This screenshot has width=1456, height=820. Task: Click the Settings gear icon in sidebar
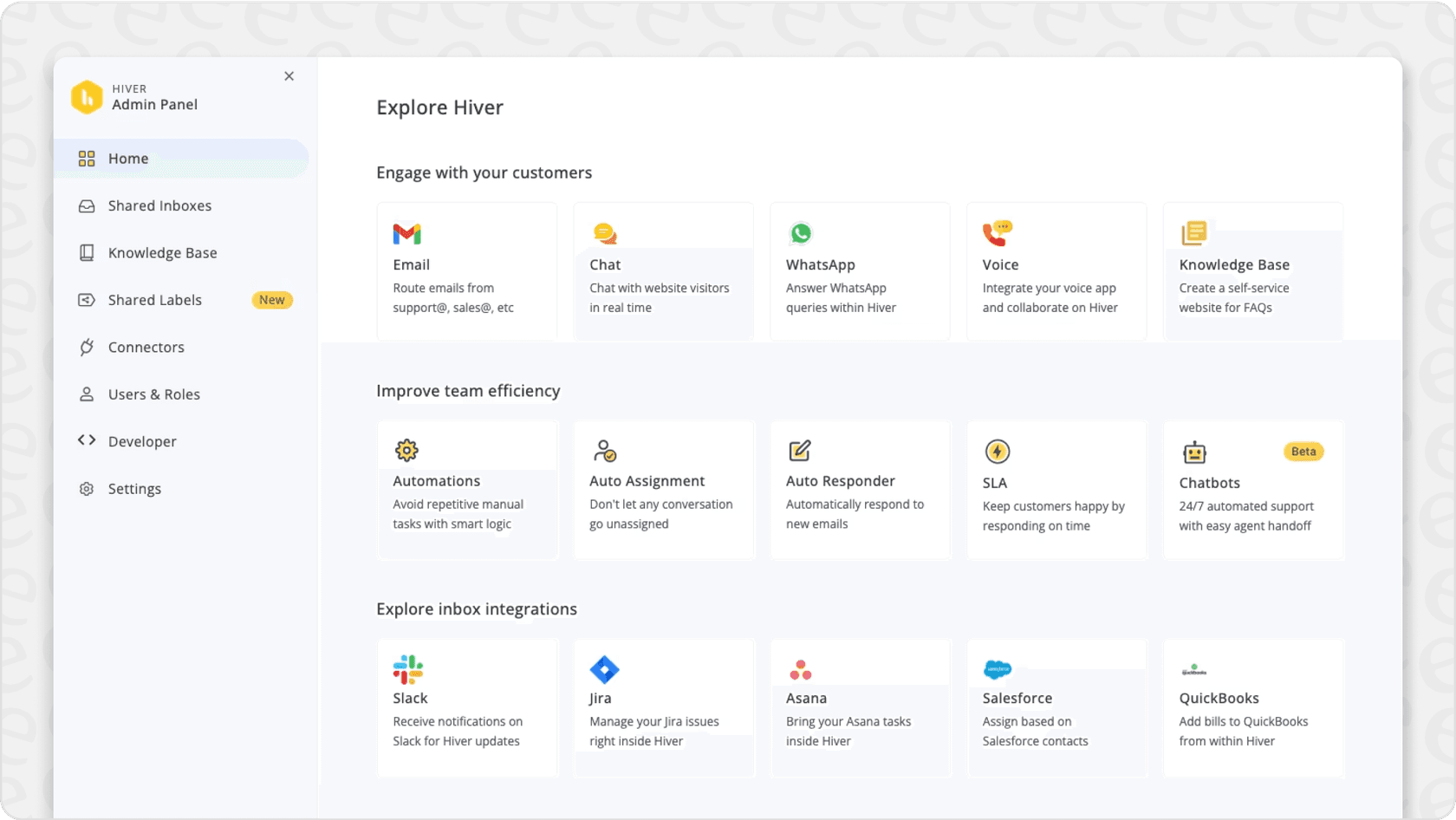[87, 489]
